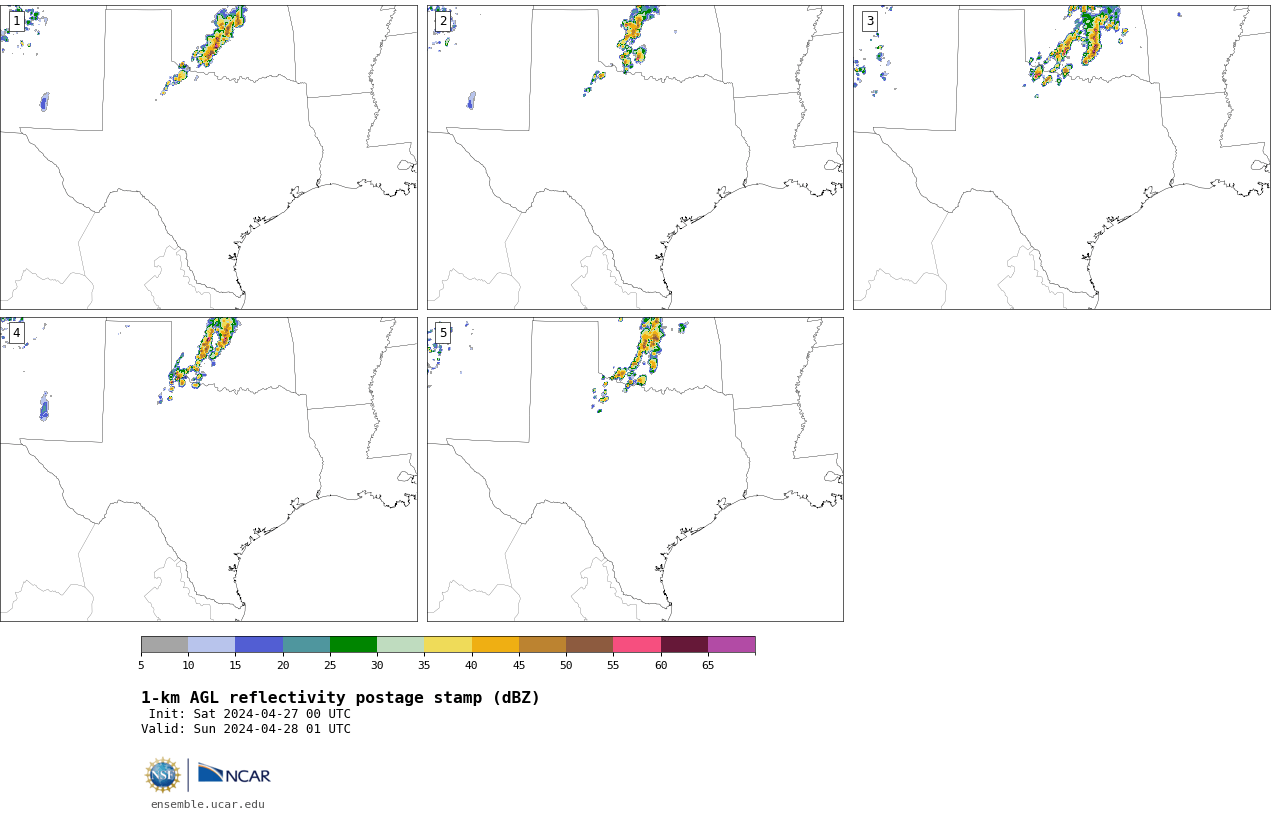This screenshot has width=1280, height=815.
Task: Click the pink 55-60 dBZ swatch
Action: (637, 644)
